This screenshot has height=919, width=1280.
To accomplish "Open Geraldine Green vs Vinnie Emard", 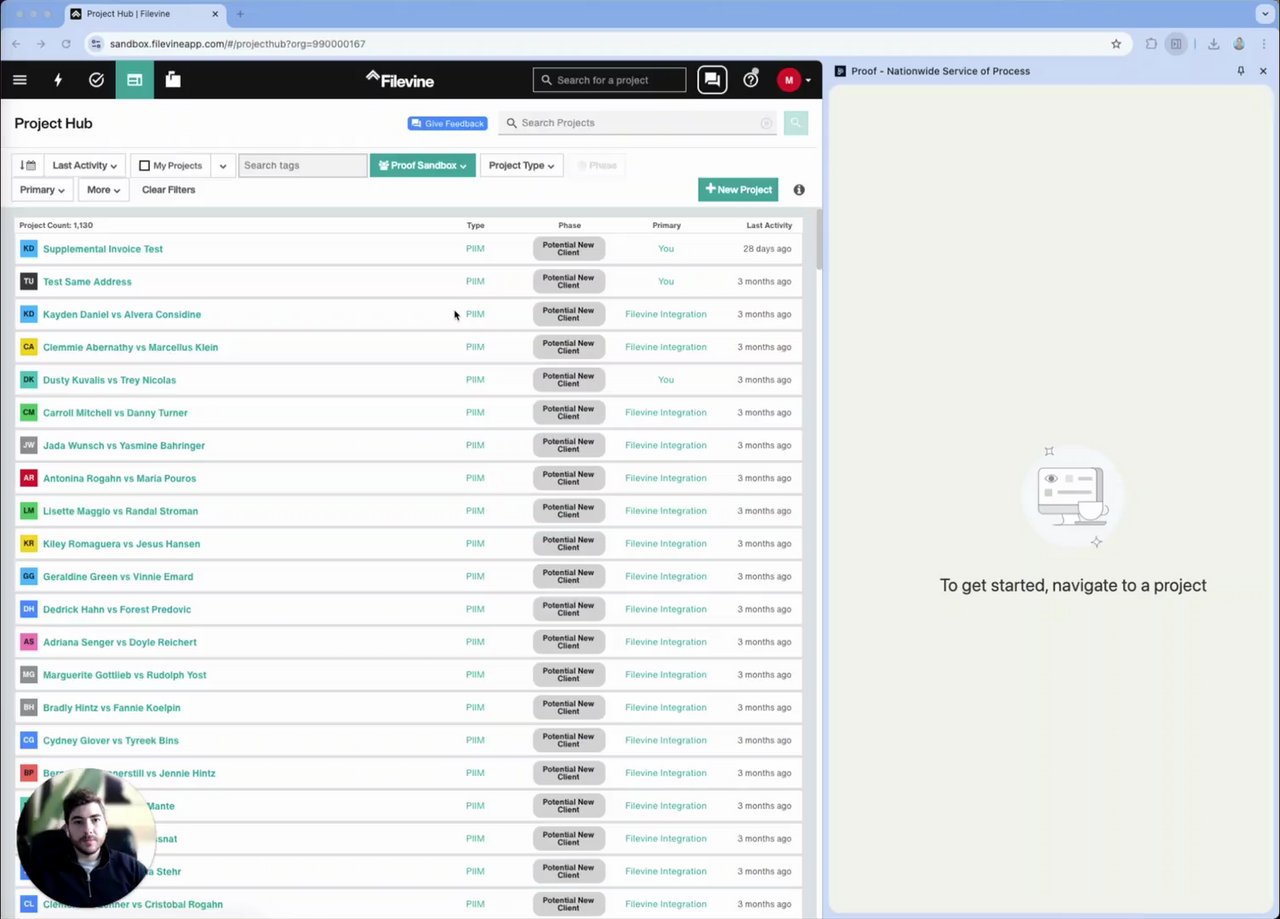I will tap(118, 577).
